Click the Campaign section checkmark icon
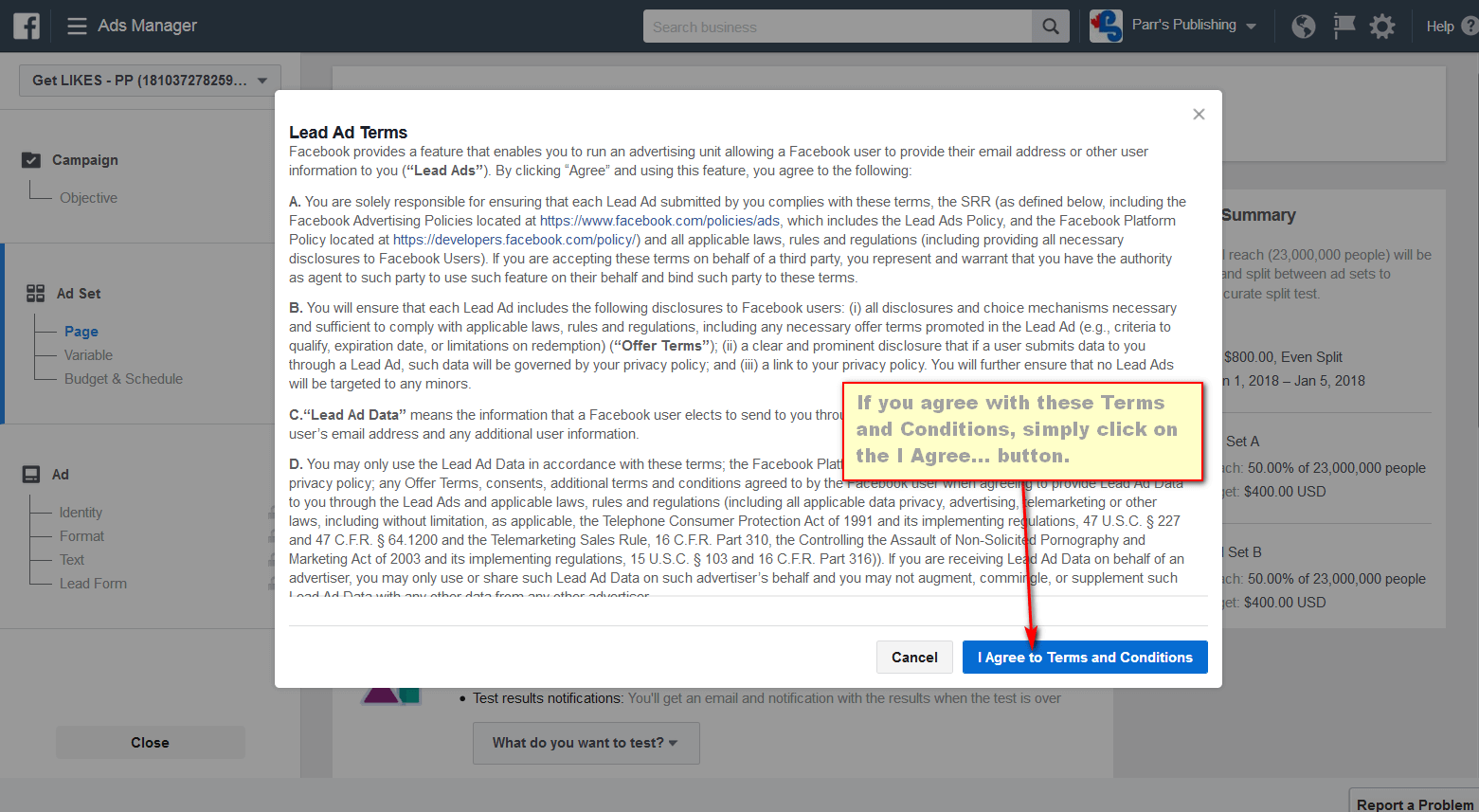 pyautogui.click(x=31, y=160)
